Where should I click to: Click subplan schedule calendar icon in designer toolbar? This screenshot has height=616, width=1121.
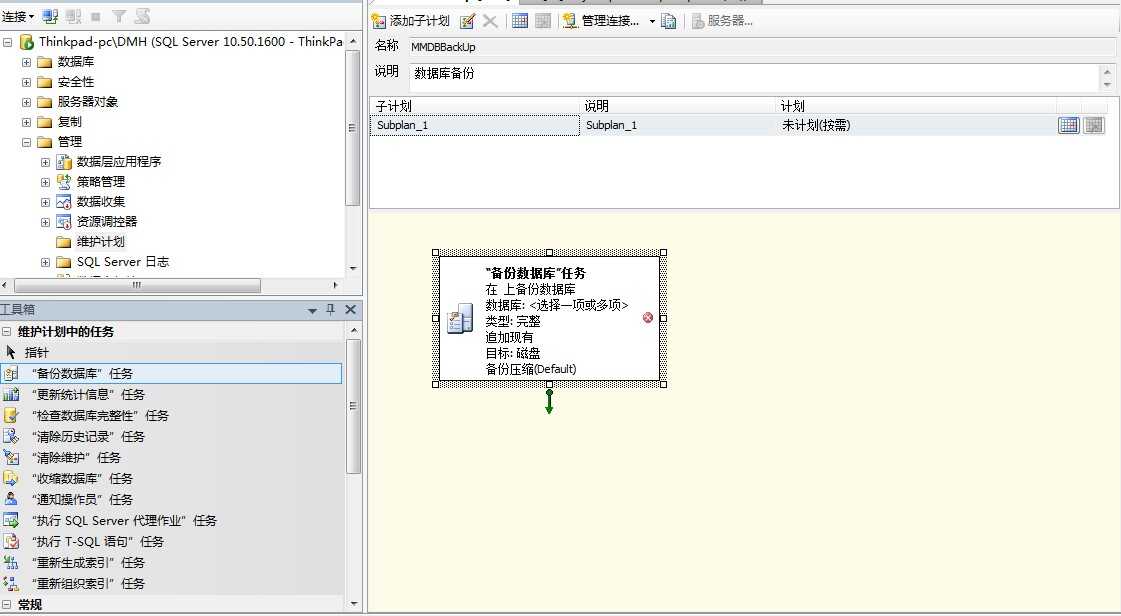[x=520, y=21]
